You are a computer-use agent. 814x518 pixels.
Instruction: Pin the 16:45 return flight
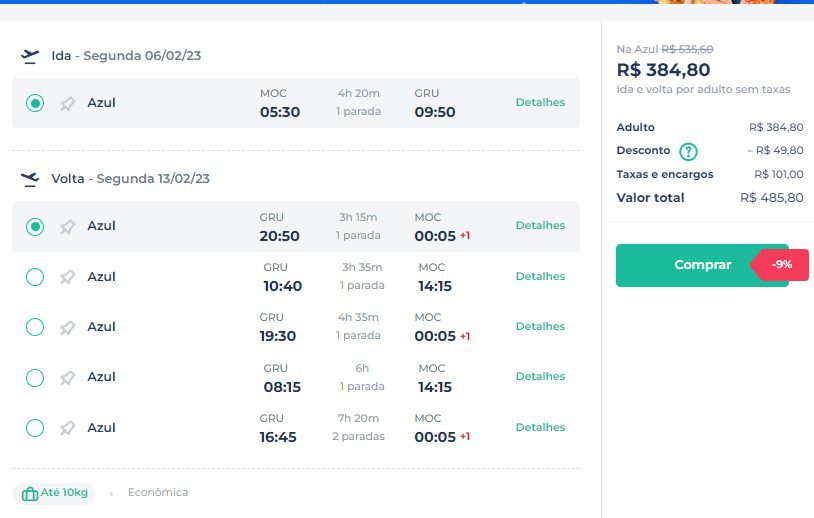(x=67, y=428)
